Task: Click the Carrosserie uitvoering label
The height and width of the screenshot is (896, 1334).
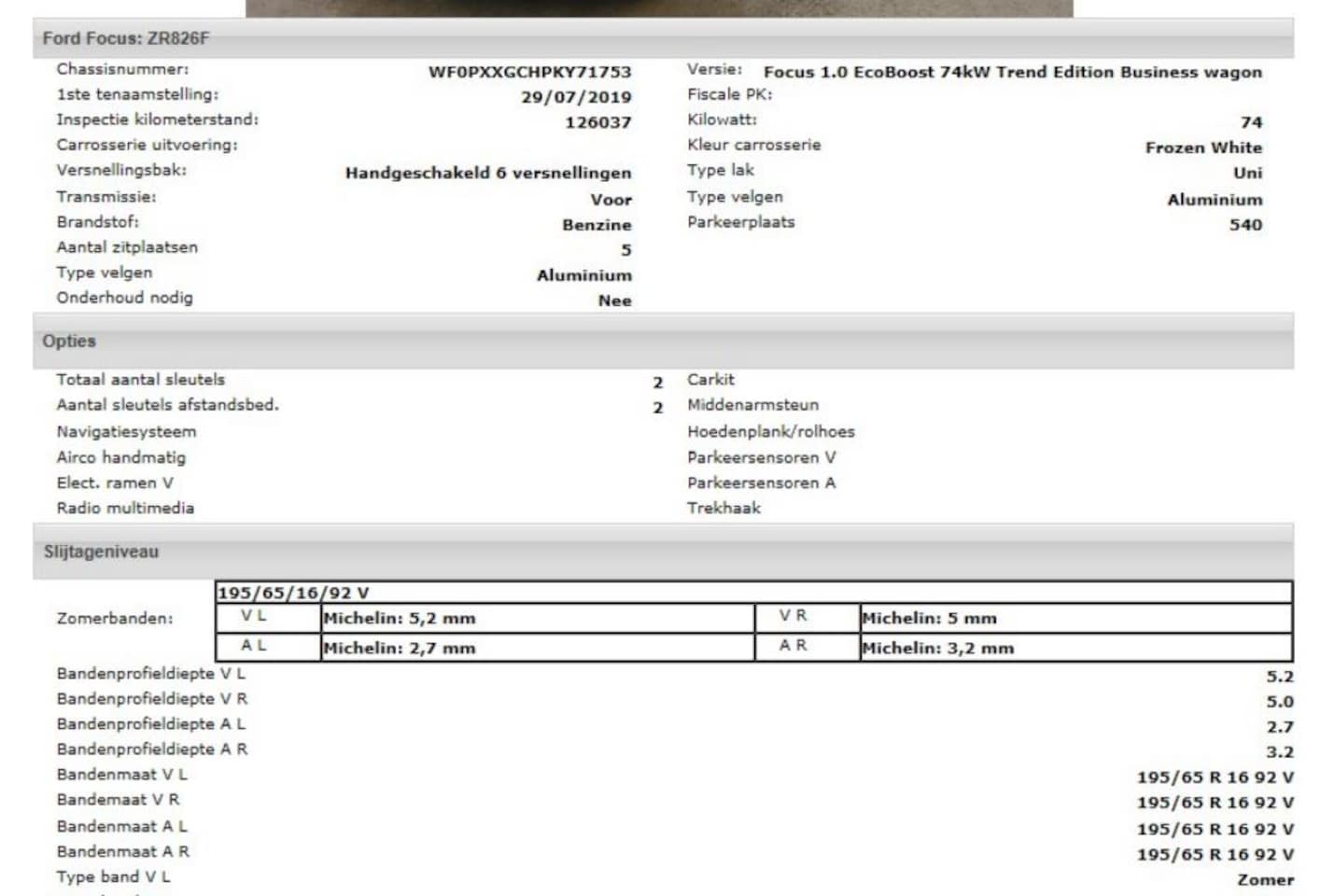Action: point(147,144)
